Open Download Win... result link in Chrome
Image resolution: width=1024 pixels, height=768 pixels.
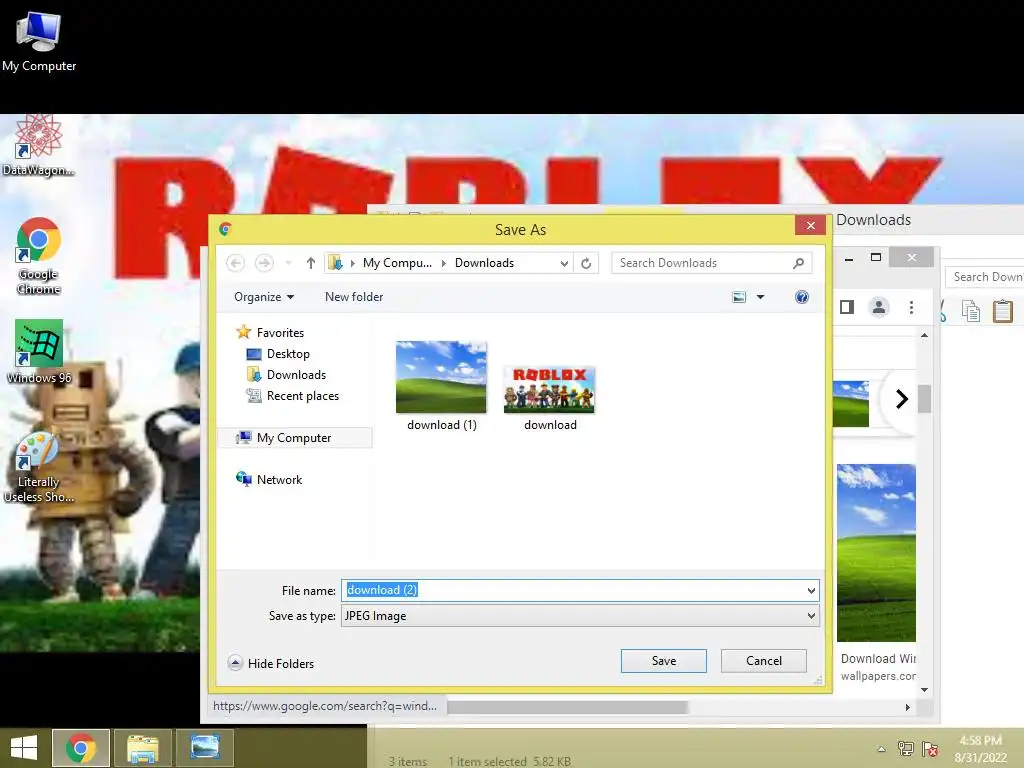pos(878,659)
